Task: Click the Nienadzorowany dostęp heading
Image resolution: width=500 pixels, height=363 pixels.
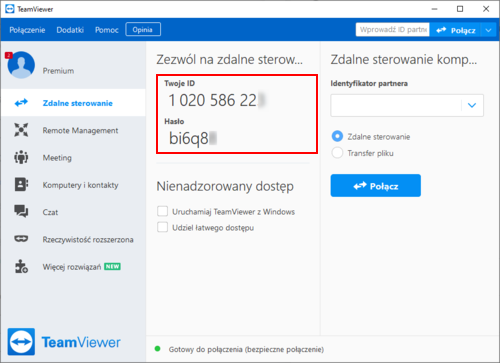Action: click(225, 186)
